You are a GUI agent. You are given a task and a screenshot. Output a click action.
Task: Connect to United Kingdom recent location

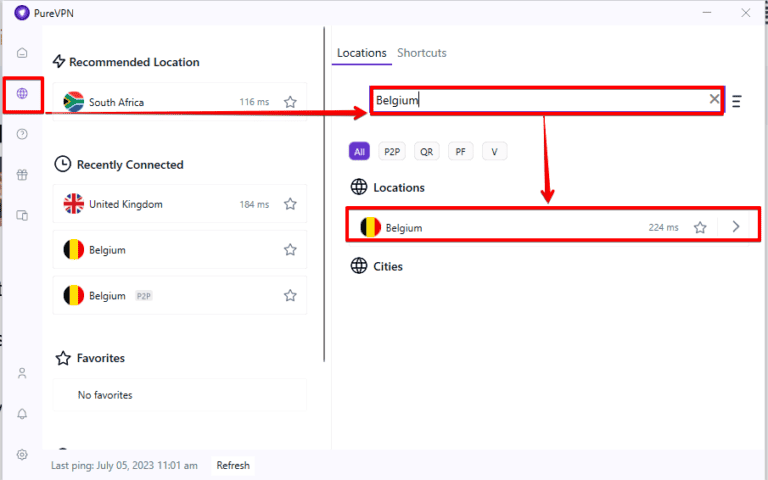180,204
